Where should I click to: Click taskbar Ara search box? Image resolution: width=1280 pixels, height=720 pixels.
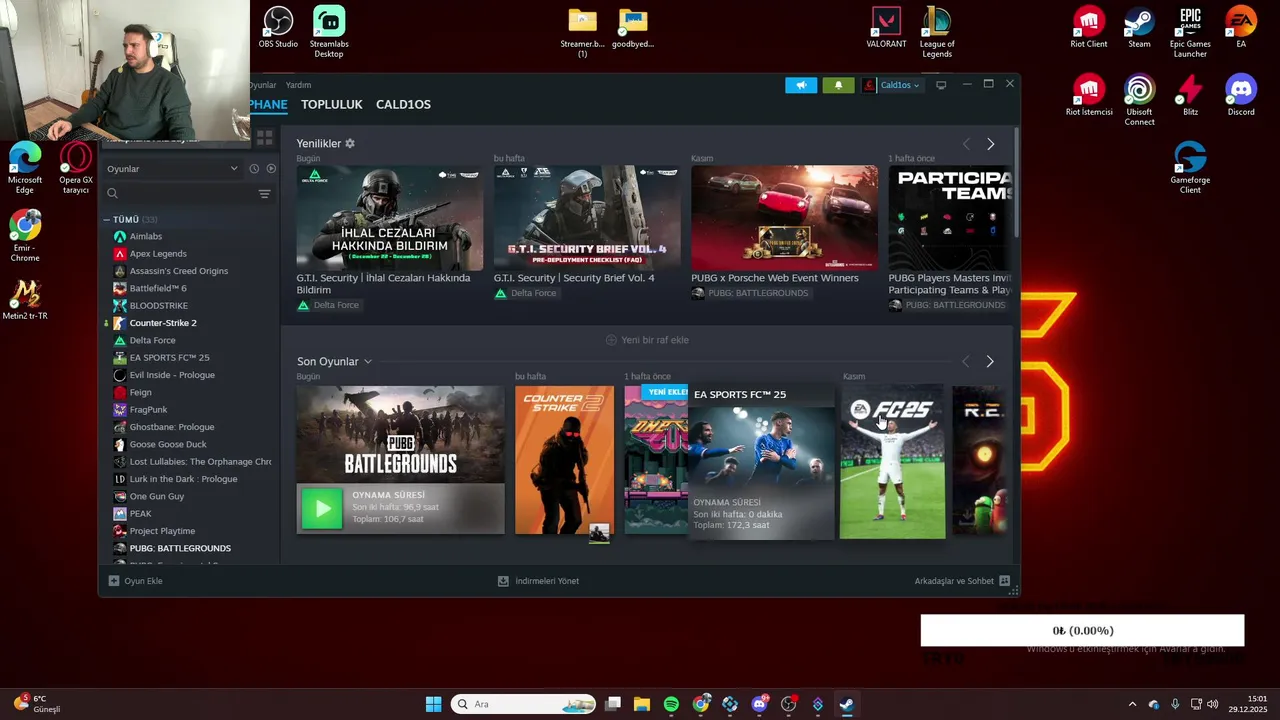point(523,704)
